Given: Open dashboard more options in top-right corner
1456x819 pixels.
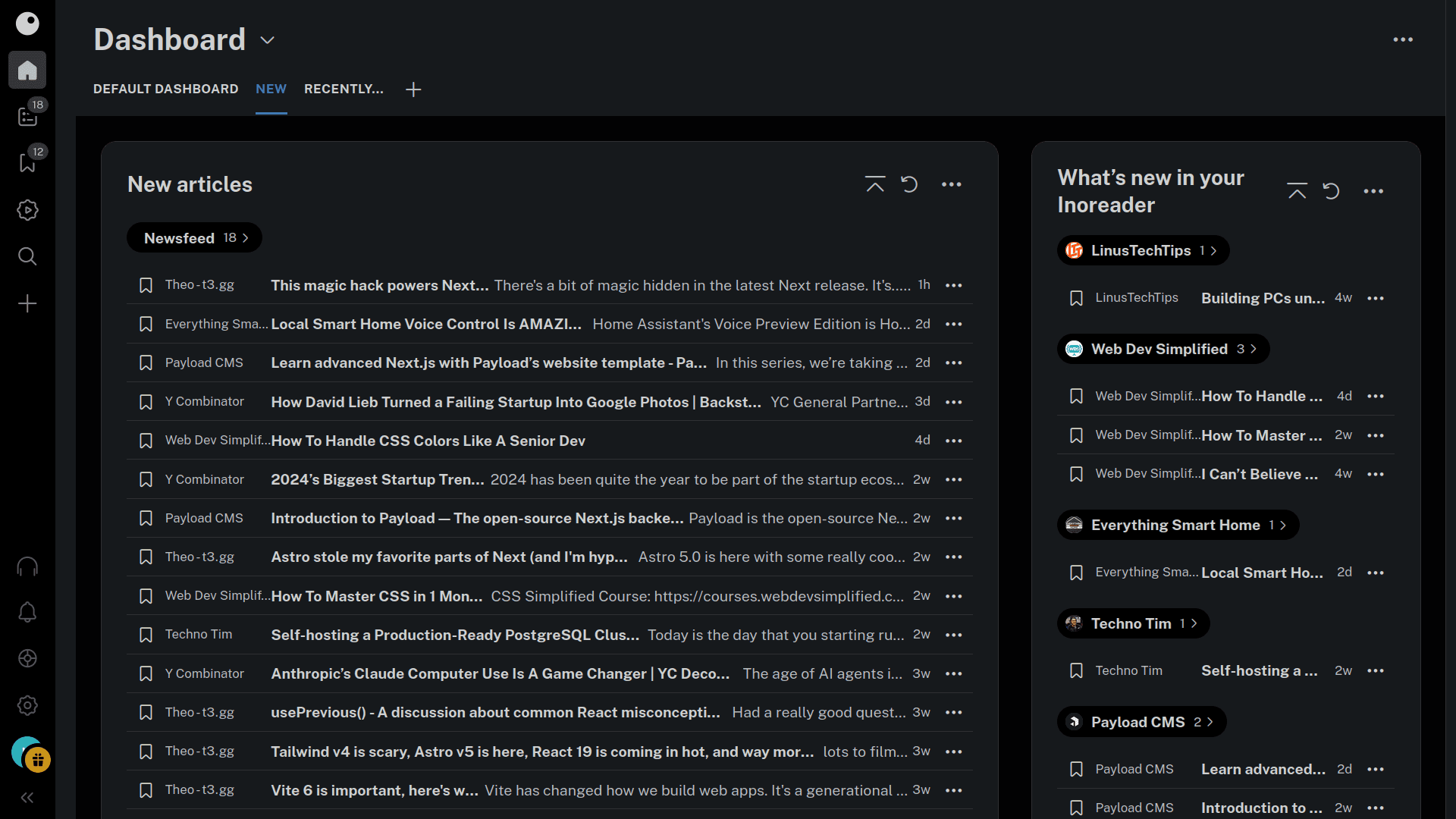Looking at the screenshot, I should (1403, 39).
